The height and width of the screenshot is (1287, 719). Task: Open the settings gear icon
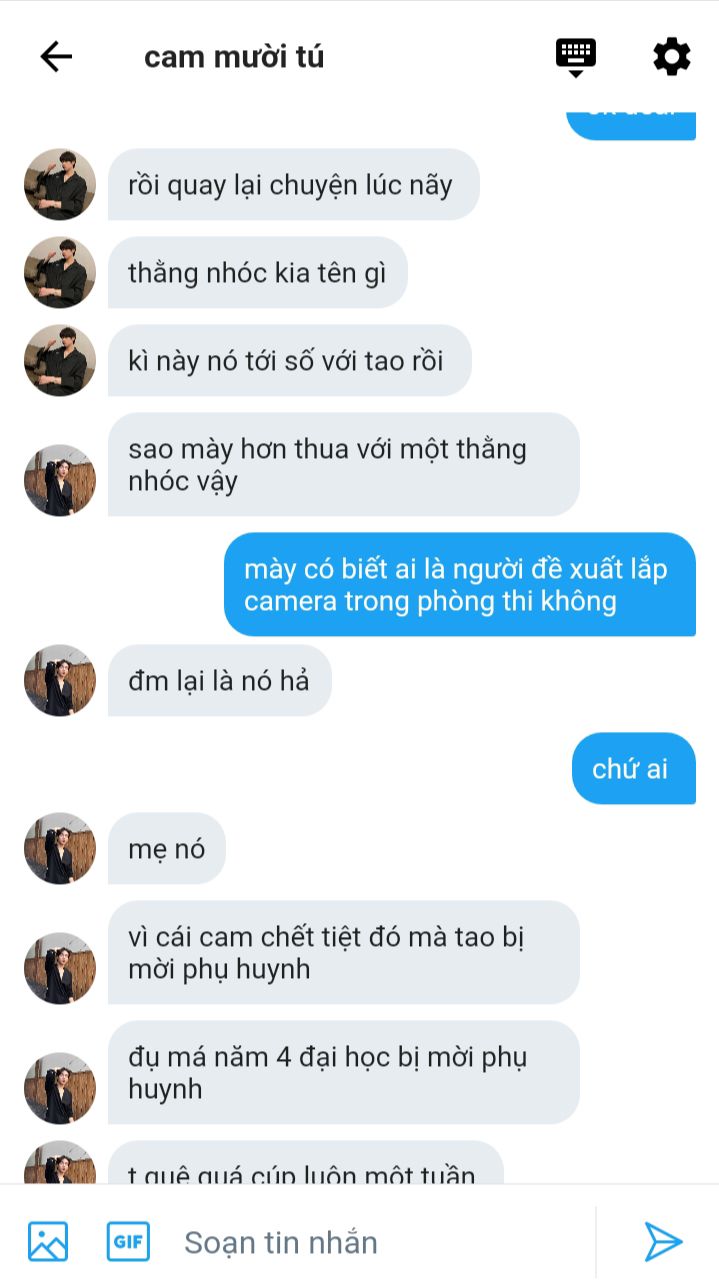[672, 57]
